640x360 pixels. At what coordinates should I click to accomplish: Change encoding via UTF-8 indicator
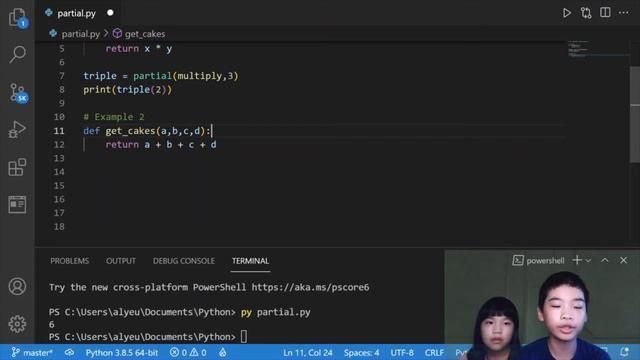pyautogui.click(x=402, y=352)
